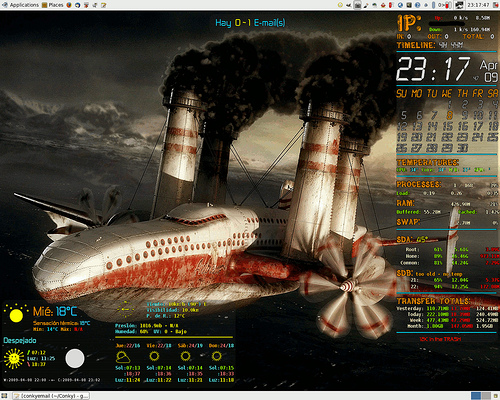Click the 'Despejado' weather condition text
This screenshot has width=500, height=400.
click(20, 340)
